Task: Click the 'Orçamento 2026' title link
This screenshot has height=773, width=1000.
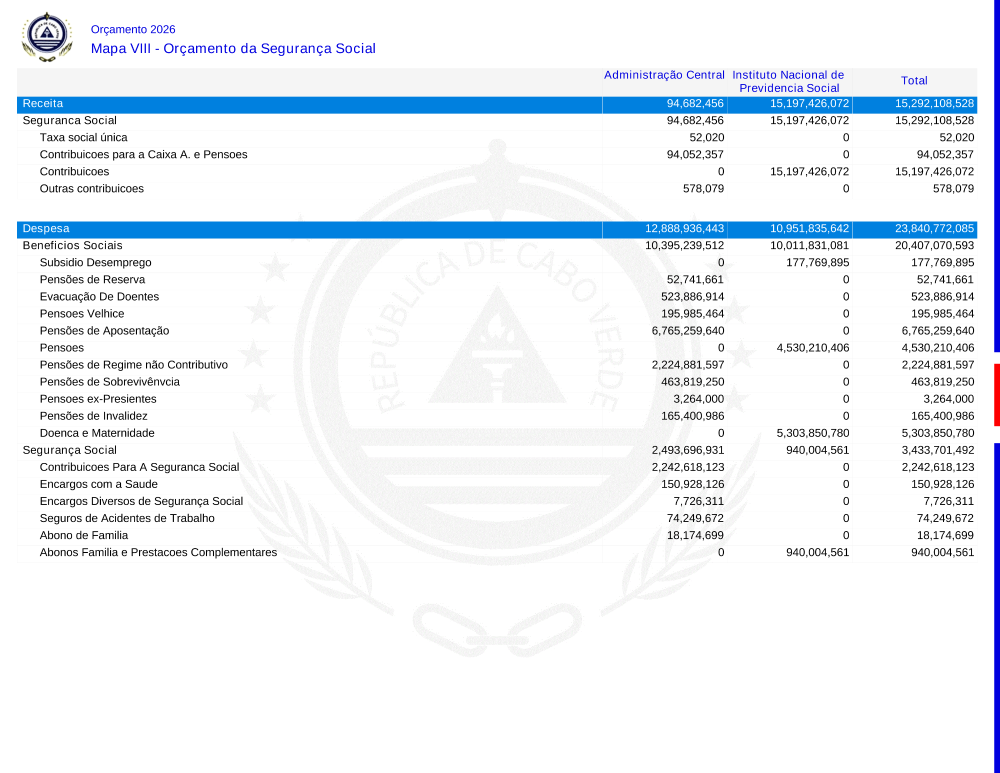Action: (x=133, y=29)
